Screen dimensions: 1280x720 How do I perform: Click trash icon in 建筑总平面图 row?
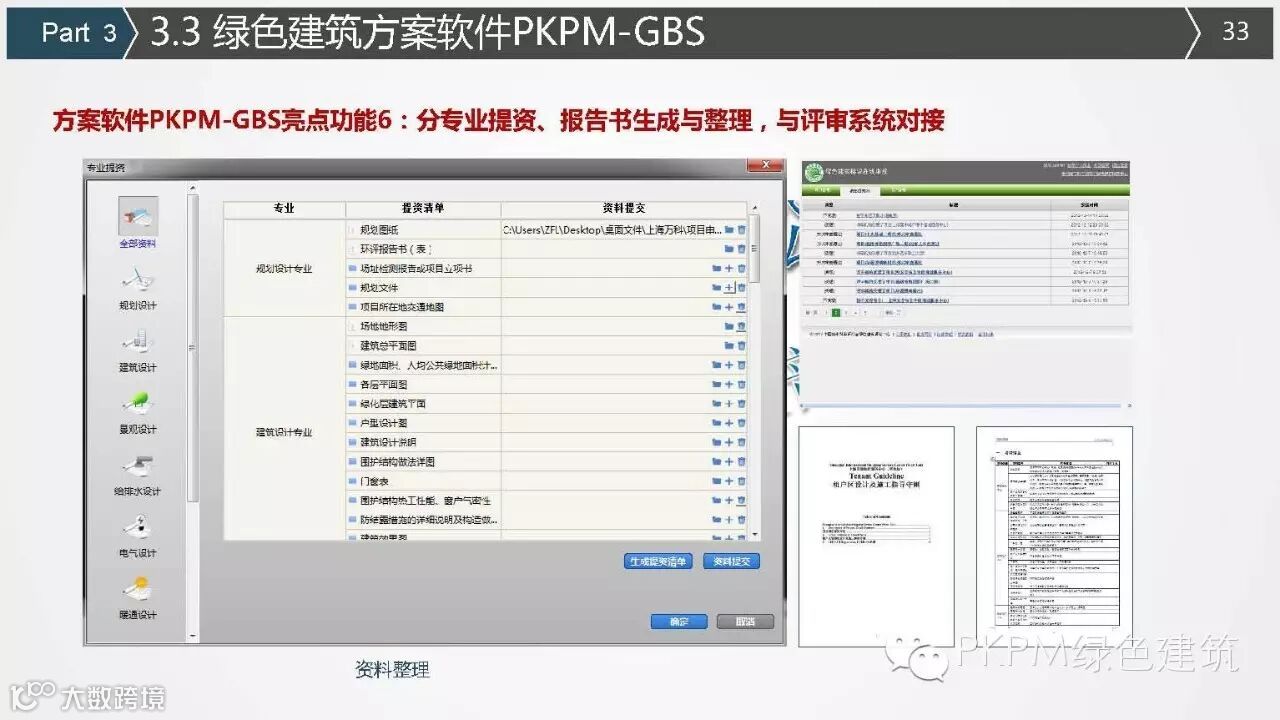[741, 346]
